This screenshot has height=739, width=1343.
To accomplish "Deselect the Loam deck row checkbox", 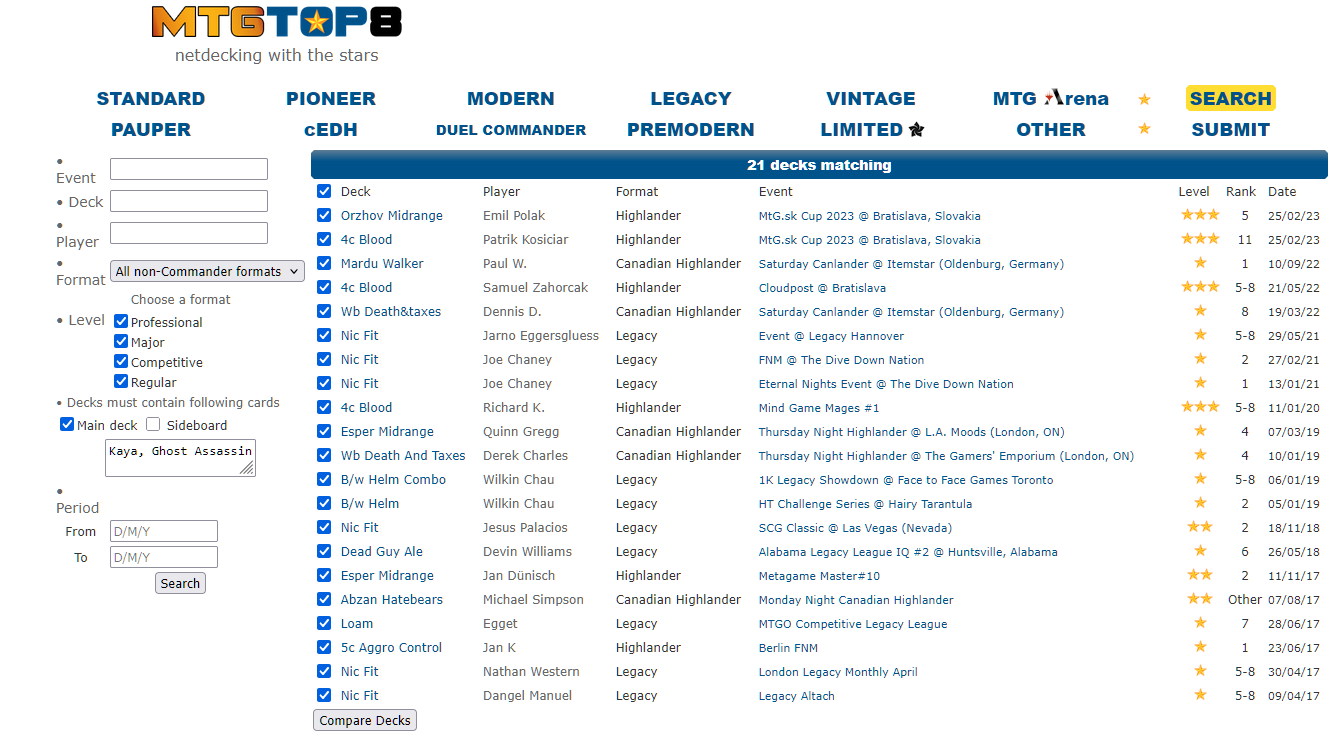I will pyautogui.click(x=324, y=623).
